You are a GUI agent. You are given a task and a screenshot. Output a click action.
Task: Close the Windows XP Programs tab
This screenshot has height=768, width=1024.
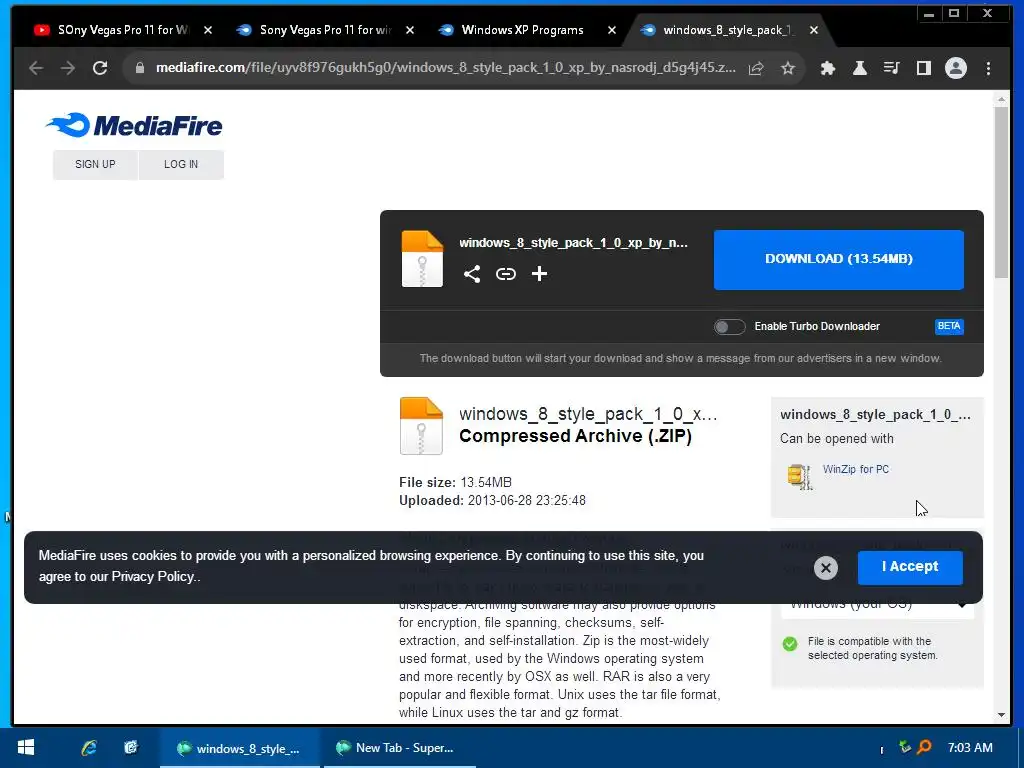[612, 30]
